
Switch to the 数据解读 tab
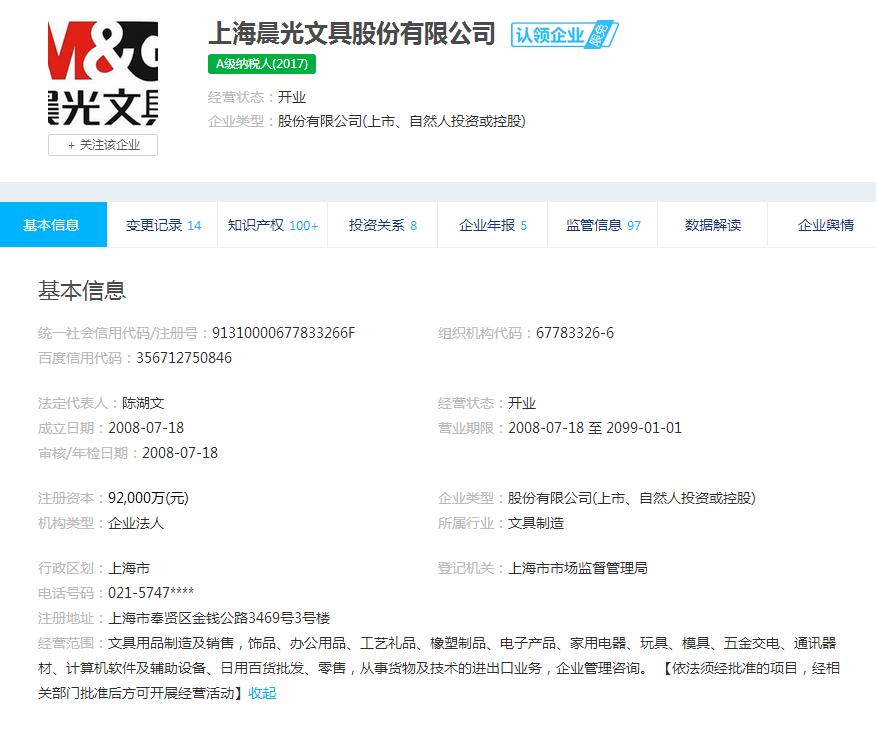pyautogui.click(x=712, y=225)
